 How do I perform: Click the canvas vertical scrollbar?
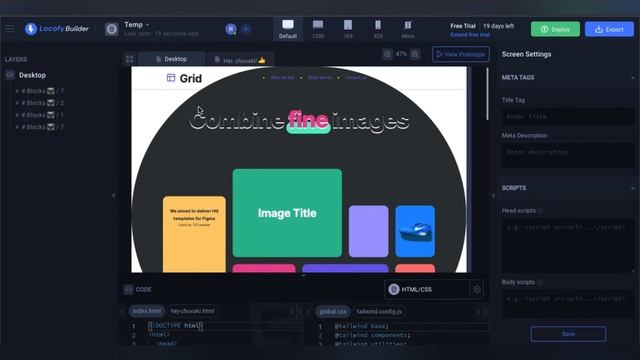click(487, 94)
